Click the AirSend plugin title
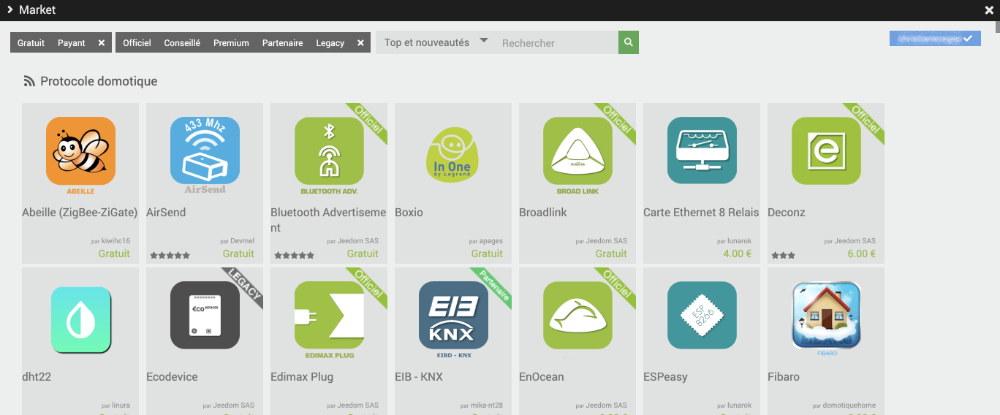This screenshot has height=415, width=1000. click(x=166, y=212)
